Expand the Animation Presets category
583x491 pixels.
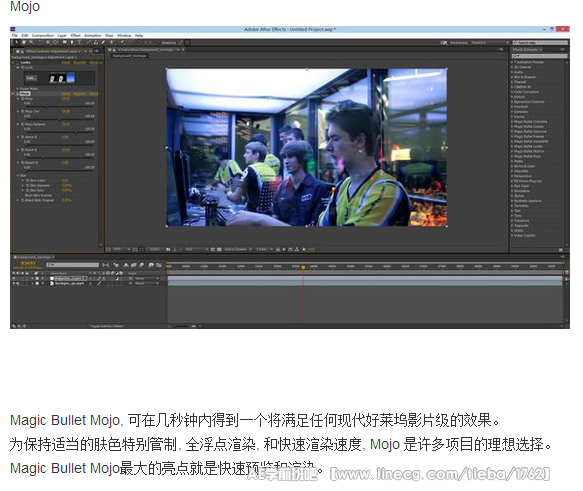512,62
